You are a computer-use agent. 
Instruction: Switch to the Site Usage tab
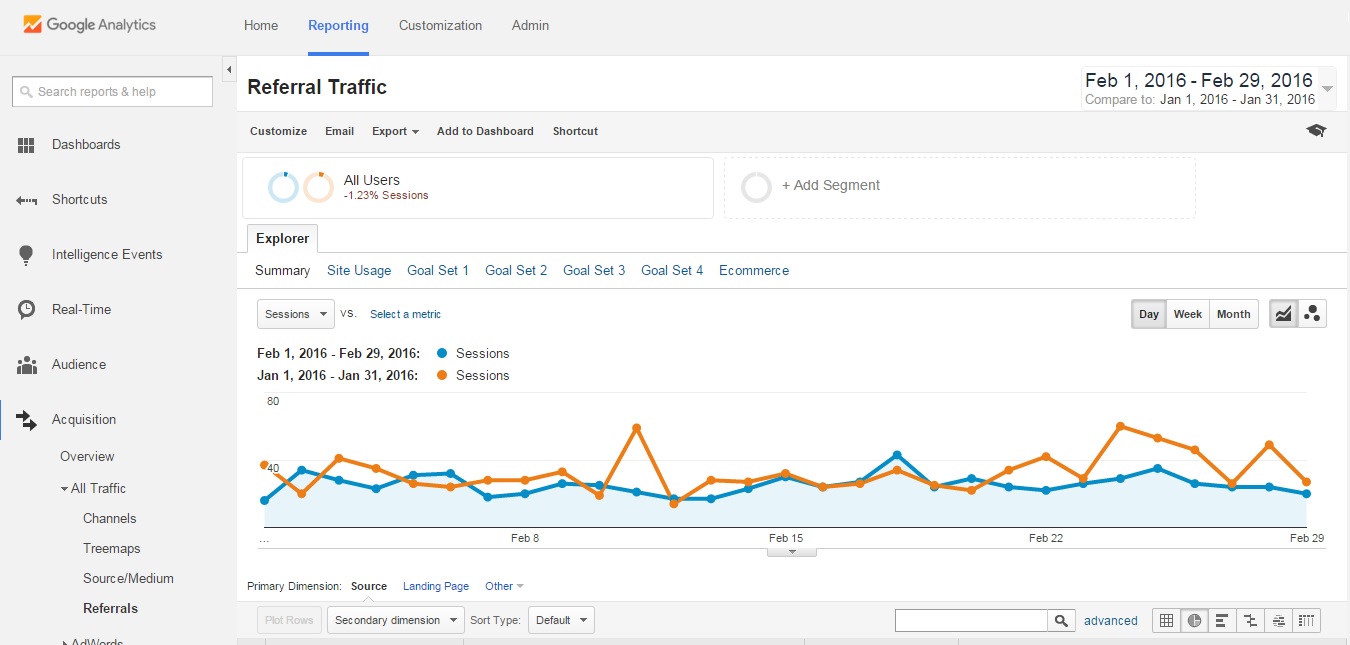359,270
